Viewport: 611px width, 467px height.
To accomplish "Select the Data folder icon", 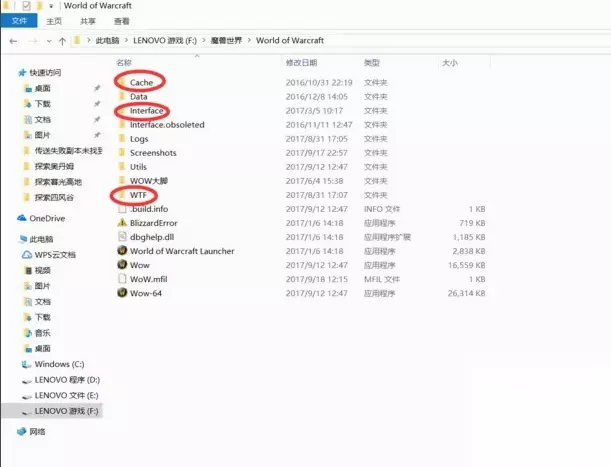I will point(122,96).
